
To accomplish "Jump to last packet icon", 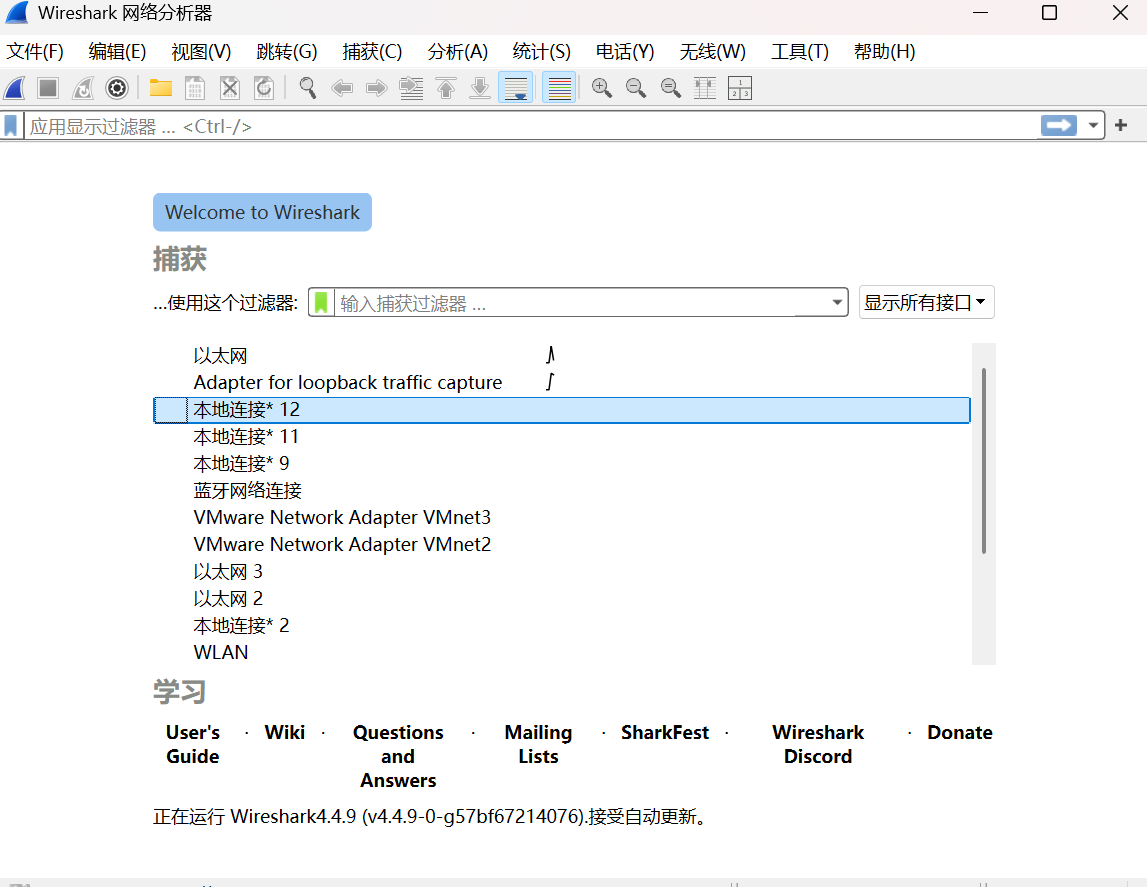I will tap(480, 88).
